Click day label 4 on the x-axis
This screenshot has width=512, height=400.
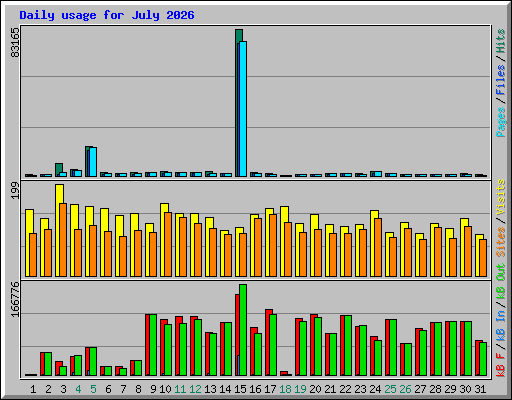[x=78, y=389]
